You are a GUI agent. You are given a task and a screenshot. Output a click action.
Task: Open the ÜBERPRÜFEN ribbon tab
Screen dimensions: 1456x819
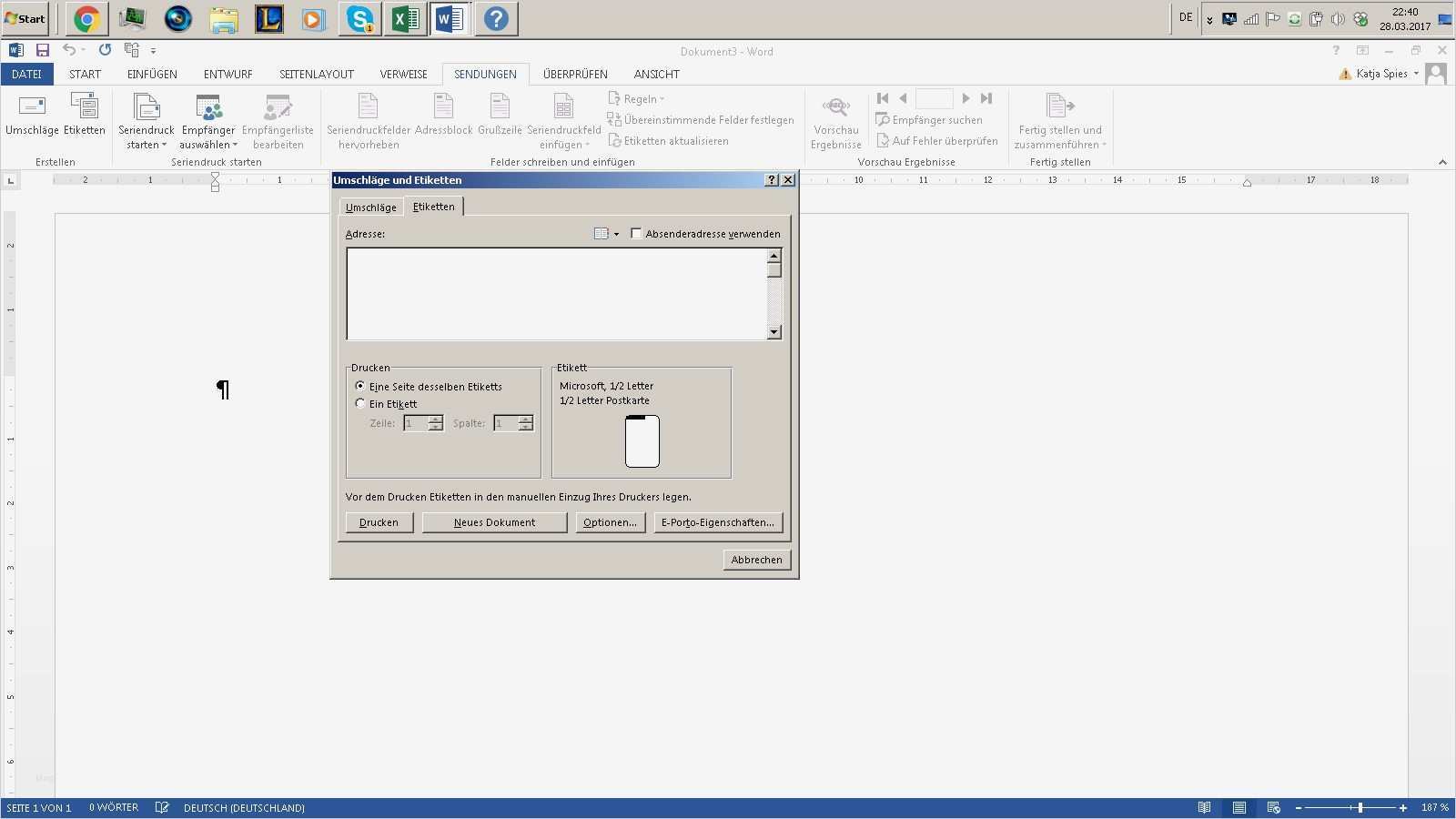576,74
